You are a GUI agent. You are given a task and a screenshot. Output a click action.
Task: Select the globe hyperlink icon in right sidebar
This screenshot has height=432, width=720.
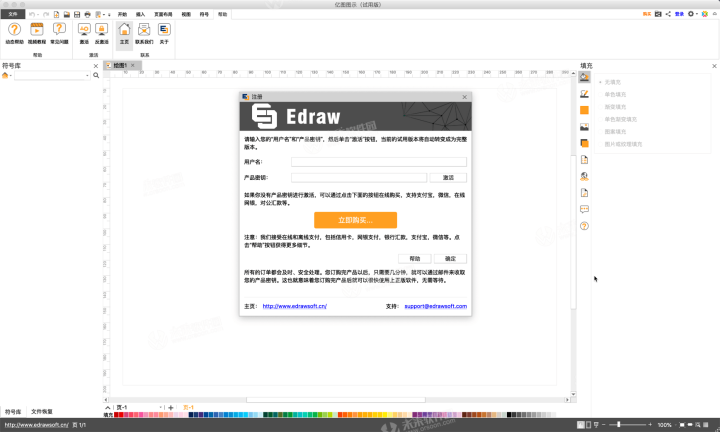tap(584, 176)
